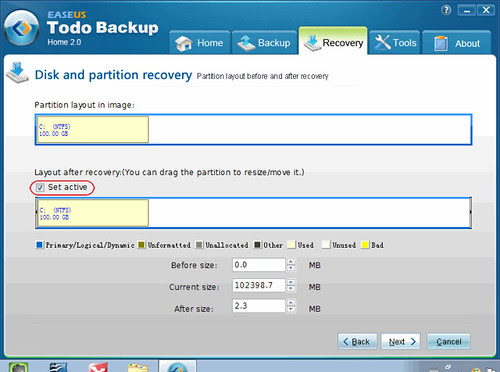The width and height of the screenshot is (500, 372).
Task: Click the Current size input field
Action: [259, 285]
